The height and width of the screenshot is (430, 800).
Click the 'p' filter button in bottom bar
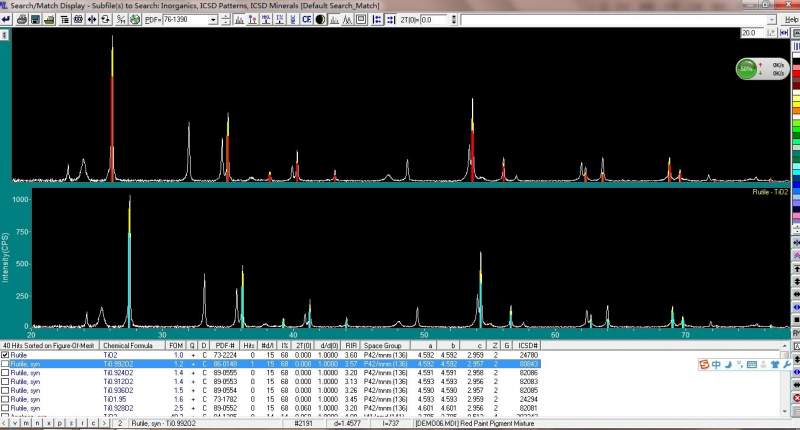[x=60, y=423]
